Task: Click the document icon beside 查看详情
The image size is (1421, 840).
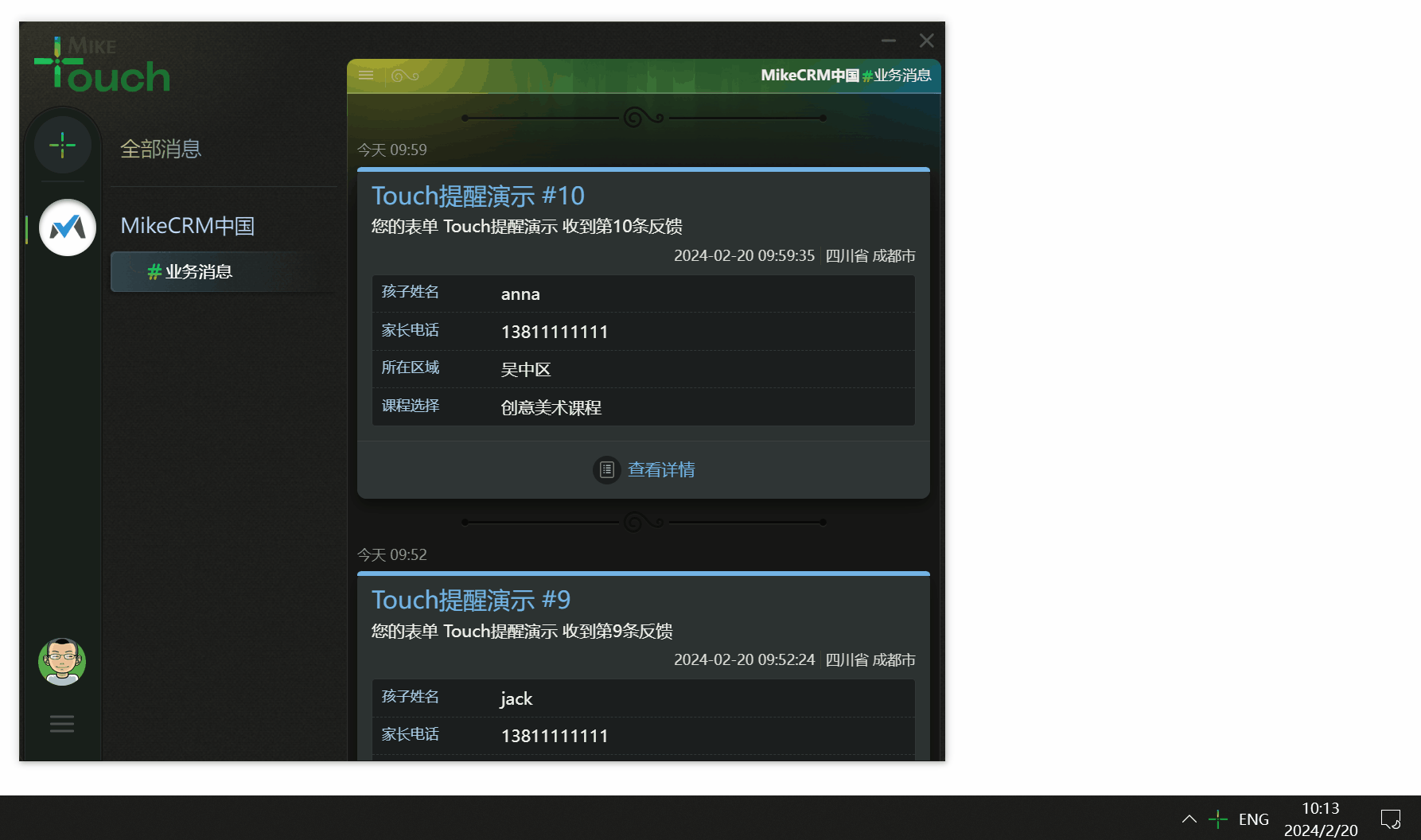Action: click(607, 470)
